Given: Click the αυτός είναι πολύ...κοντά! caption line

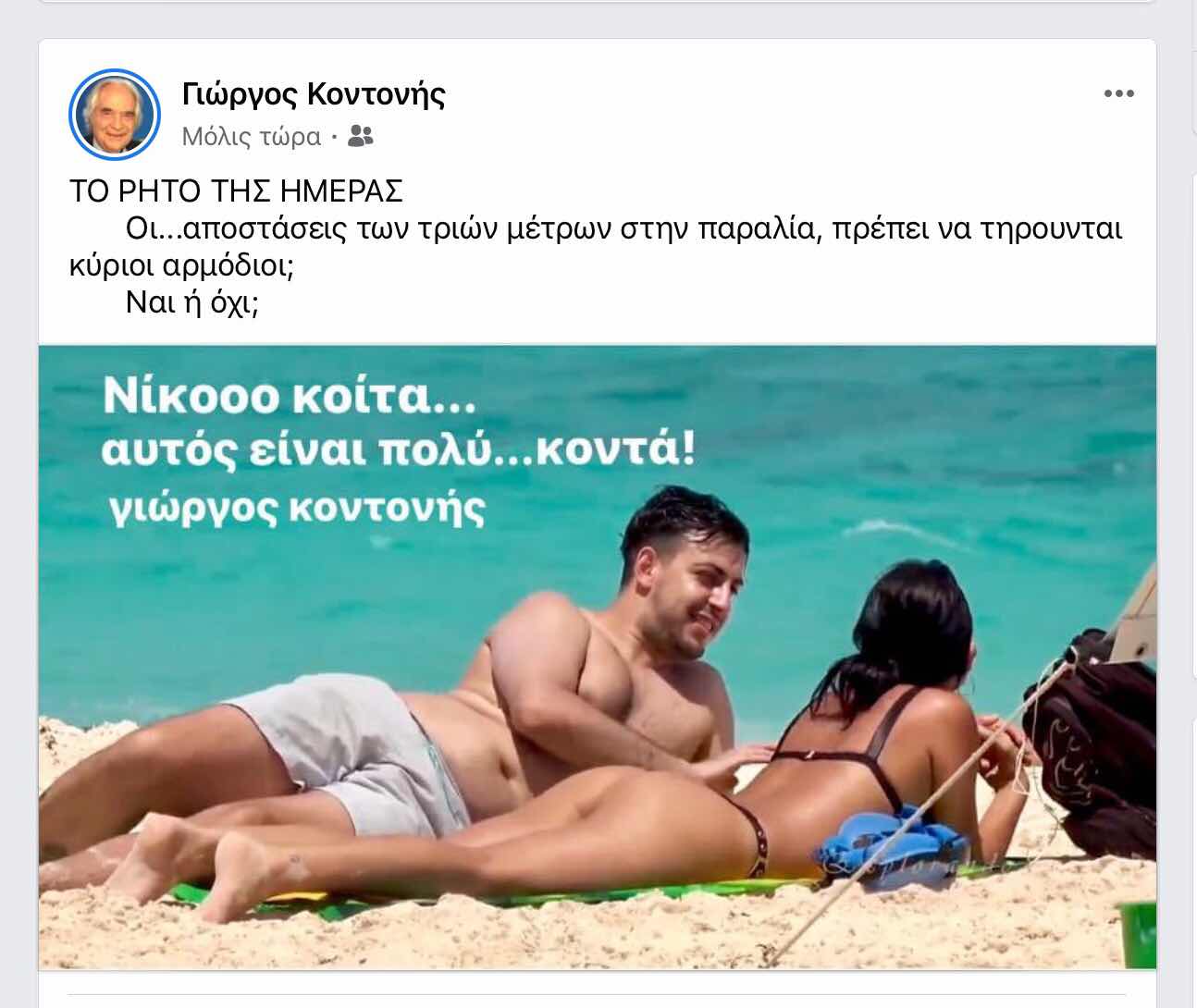Looking at the screenshot, I should pos(399,450).
